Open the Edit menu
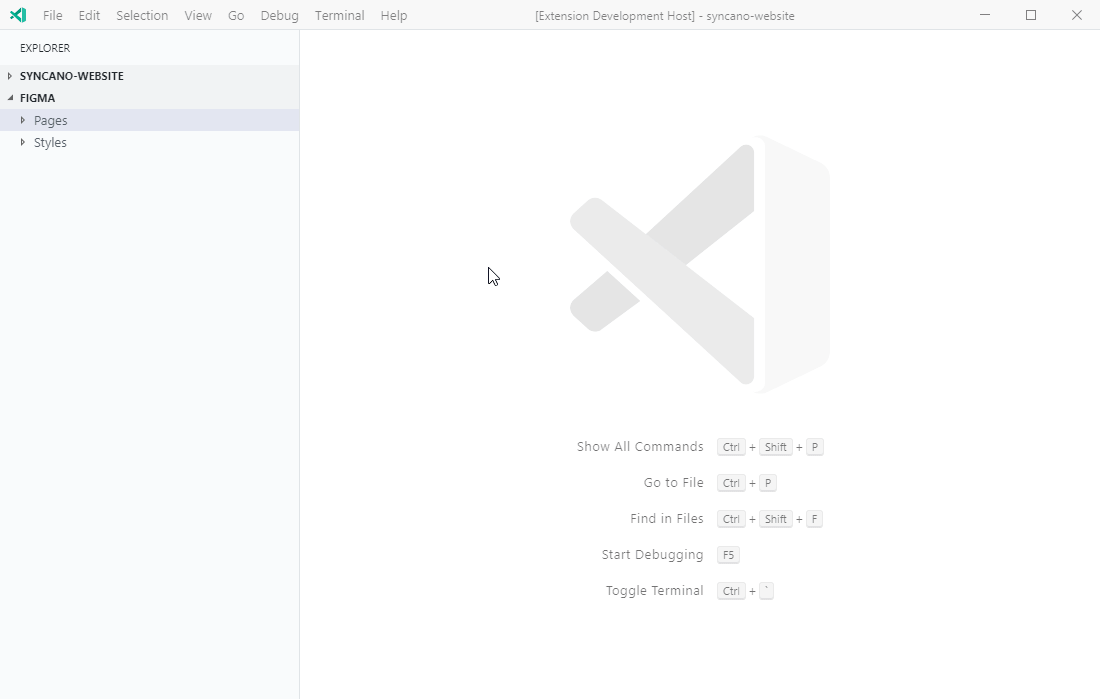This screenshot has width=1100, height=699. point(88,15)
